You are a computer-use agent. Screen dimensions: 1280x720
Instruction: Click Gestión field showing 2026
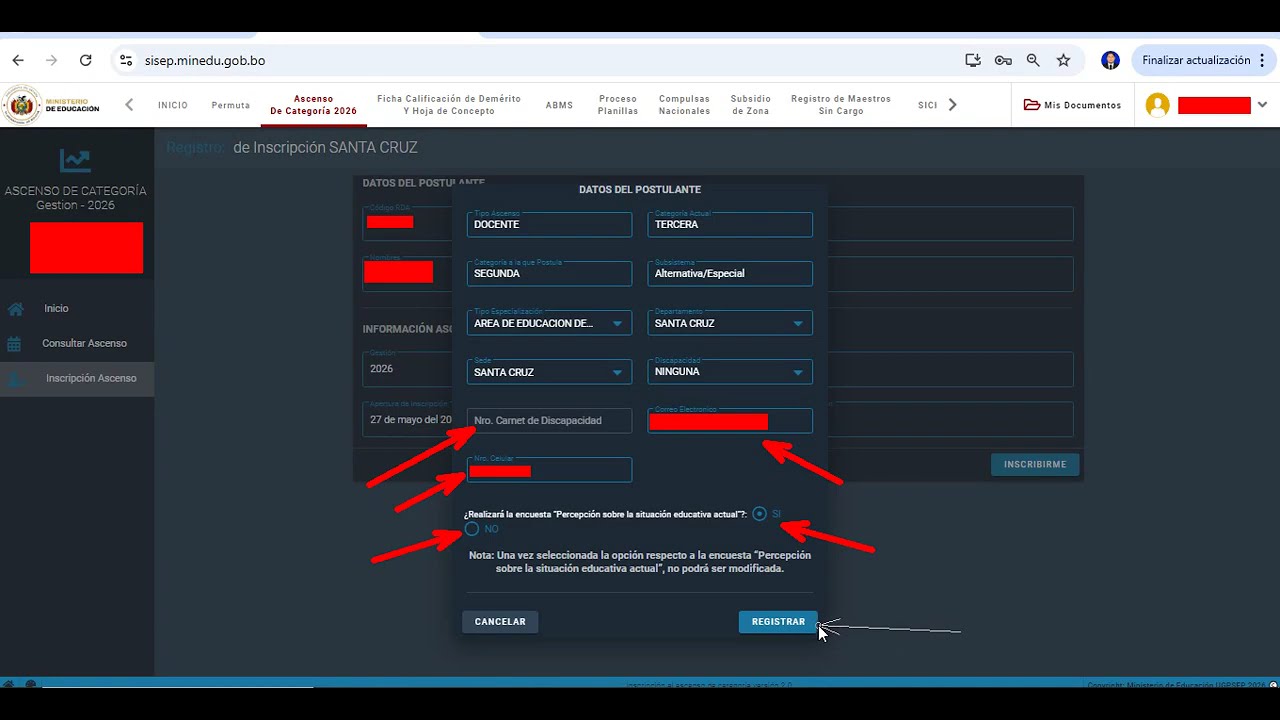(x=407, y=369)
